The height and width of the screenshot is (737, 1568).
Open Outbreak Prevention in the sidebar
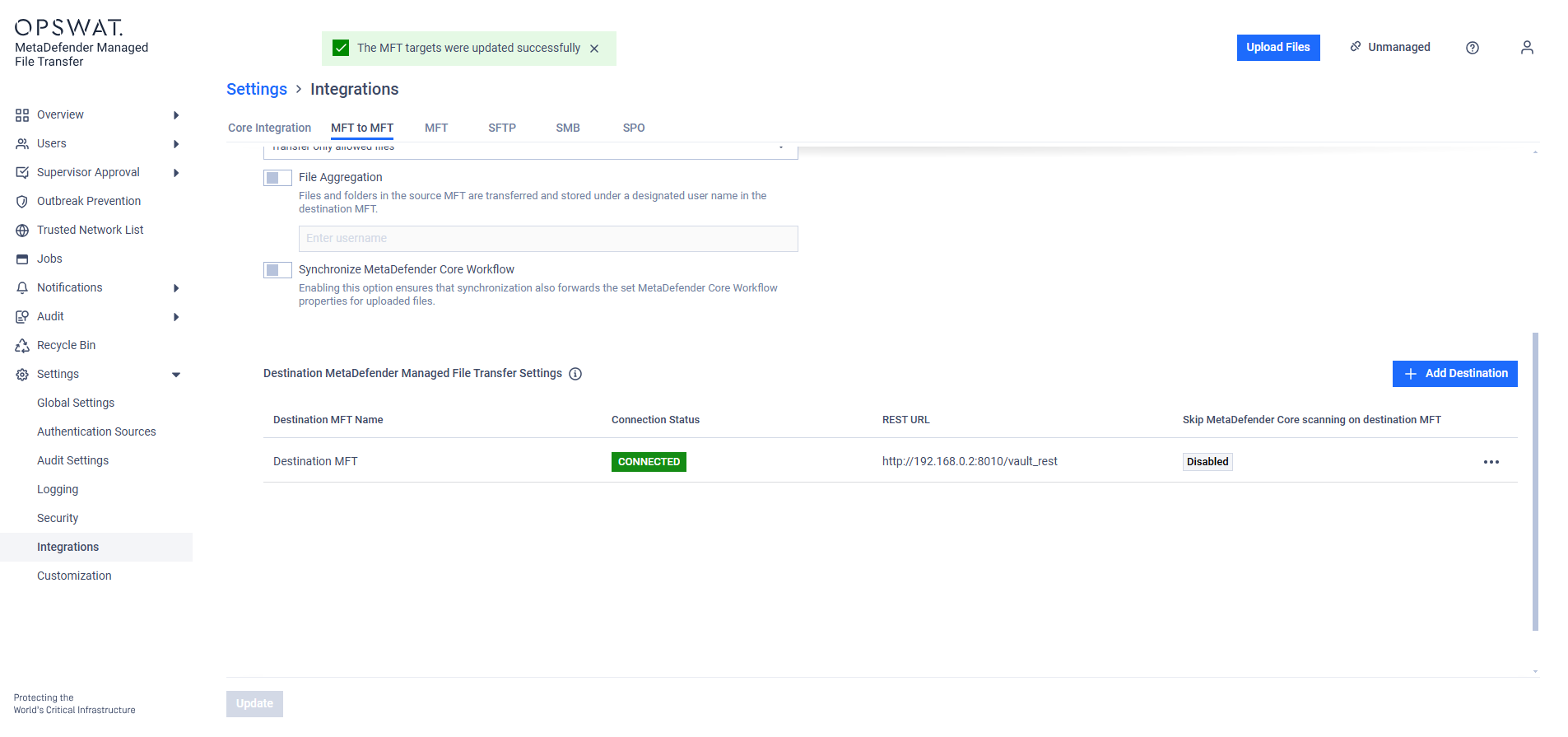coord(89,201)
